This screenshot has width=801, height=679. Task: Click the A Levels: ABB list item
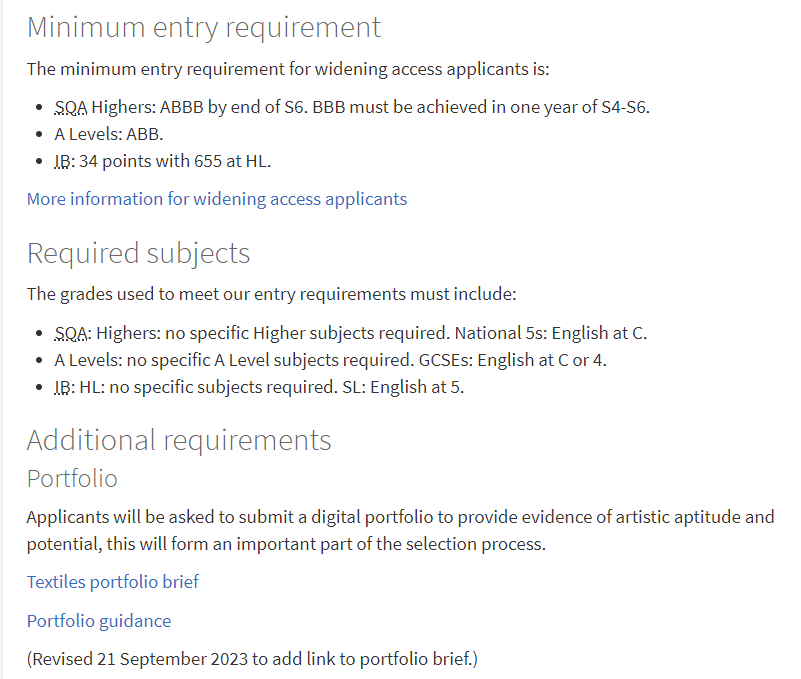pyautogui.click(x=109, y=134)
